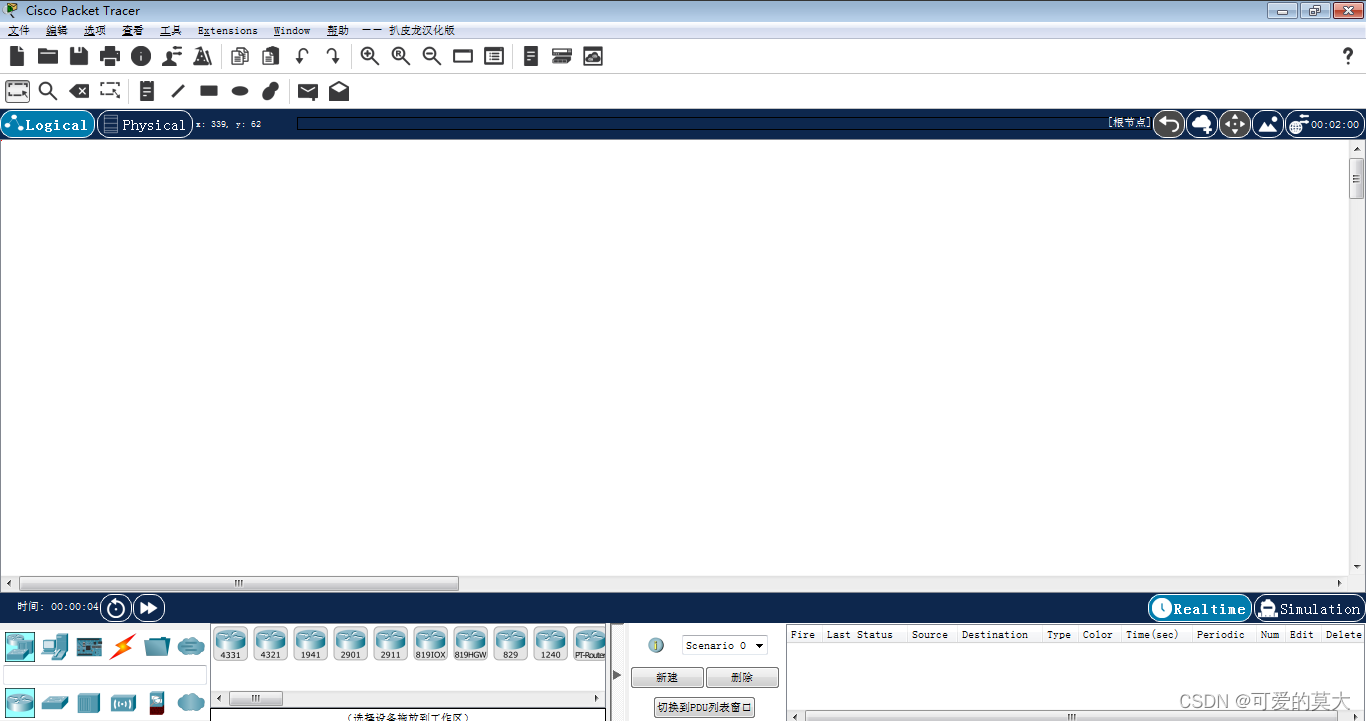The height and width of the screenshot is (721, 1366).
Task: Pick the 819HGW router device
Action: [471, 644]
